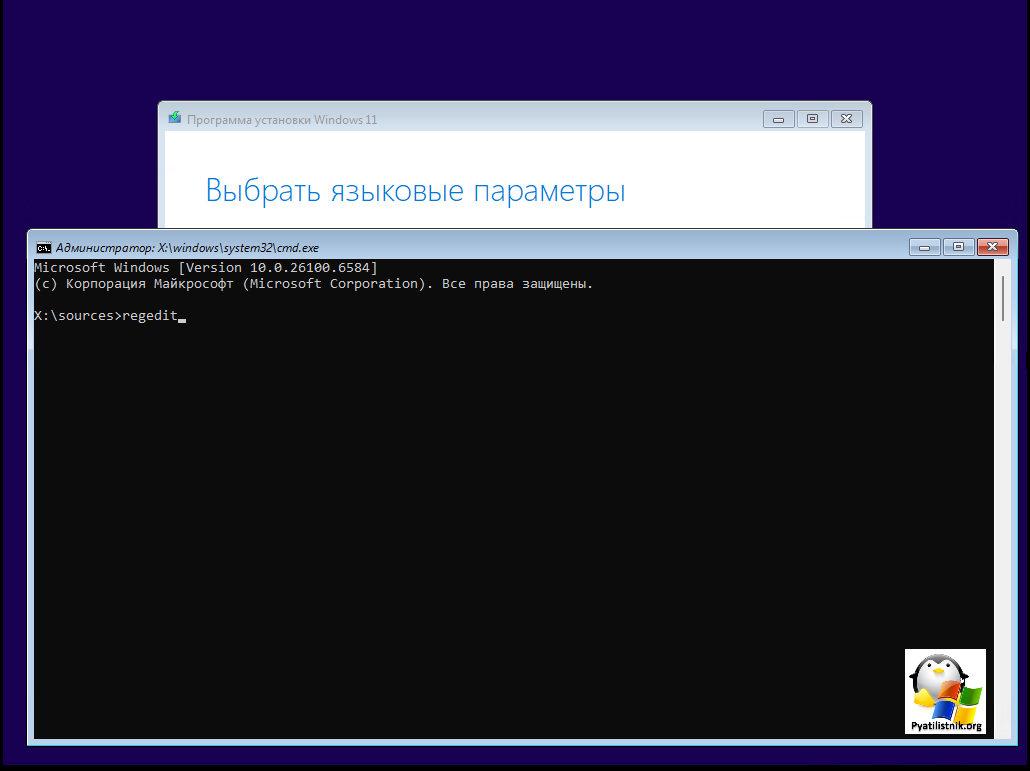
Task: Open the cmd.exe system menu icon
Action: coord(44,247)
